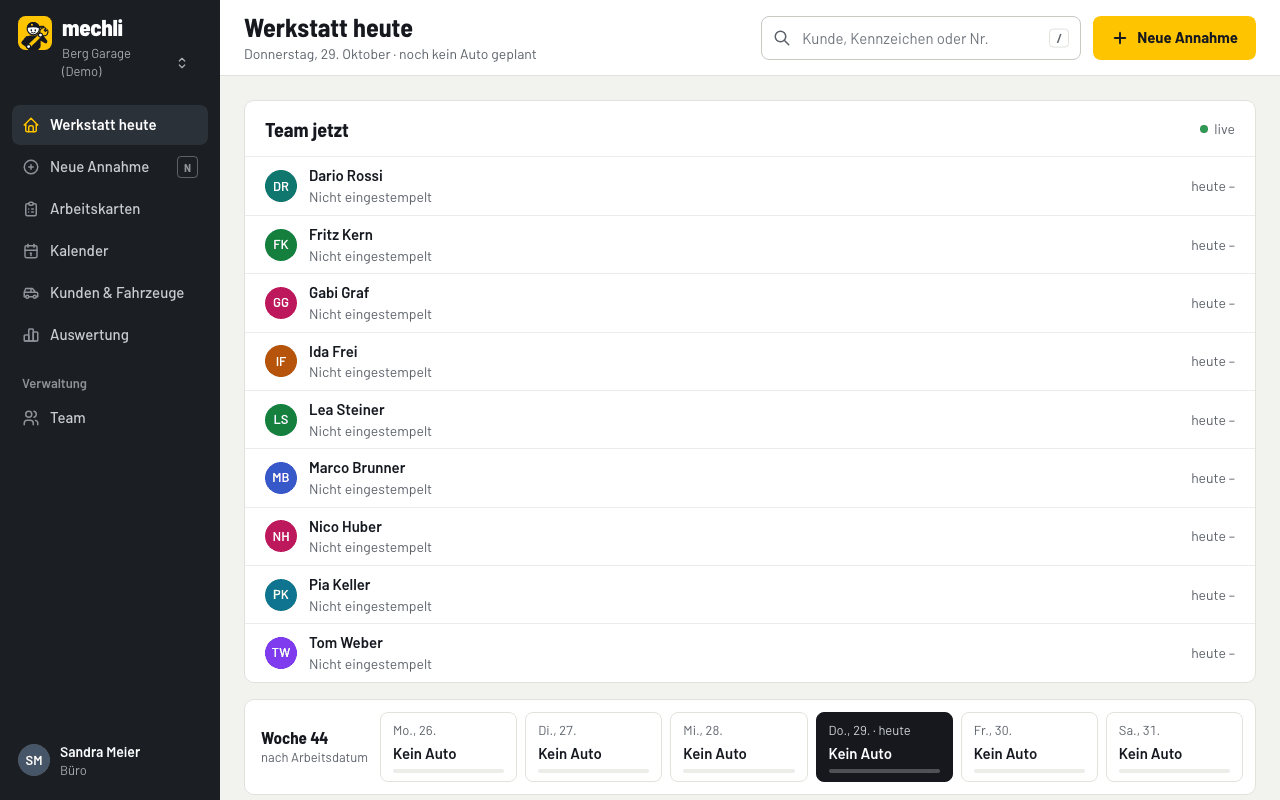Click the DR avatar of Dario Rossi
The width and height of the screenshot is (1280, 800).
[x=281, y=186]
